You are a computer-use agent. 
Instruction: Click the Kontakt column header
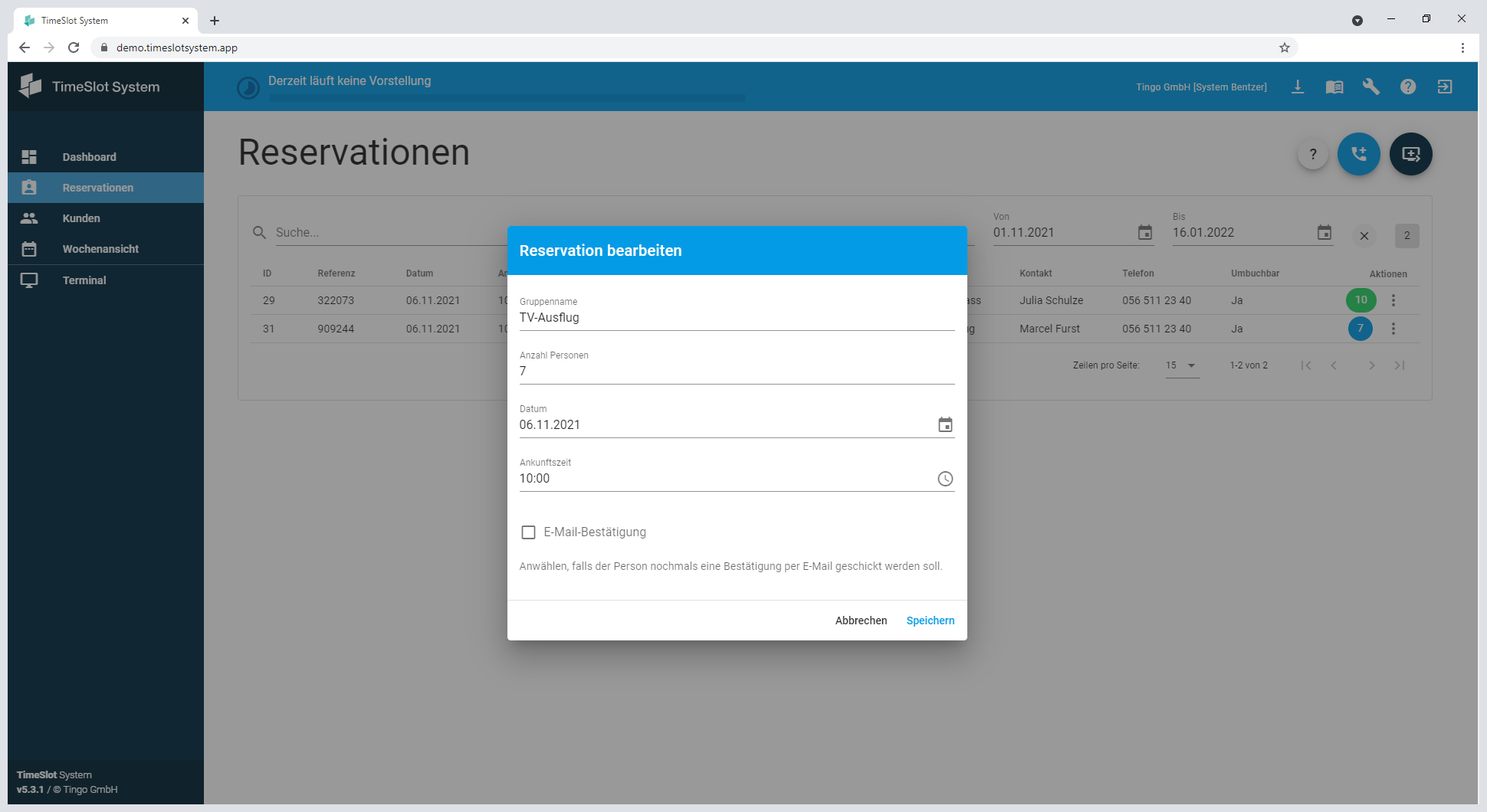pos(1036,273)
